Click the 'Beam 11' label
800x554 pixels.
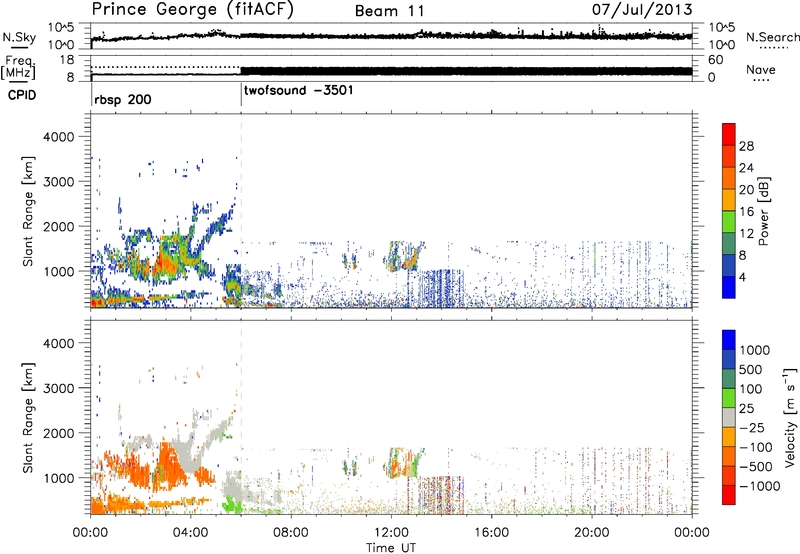[390, 11]
